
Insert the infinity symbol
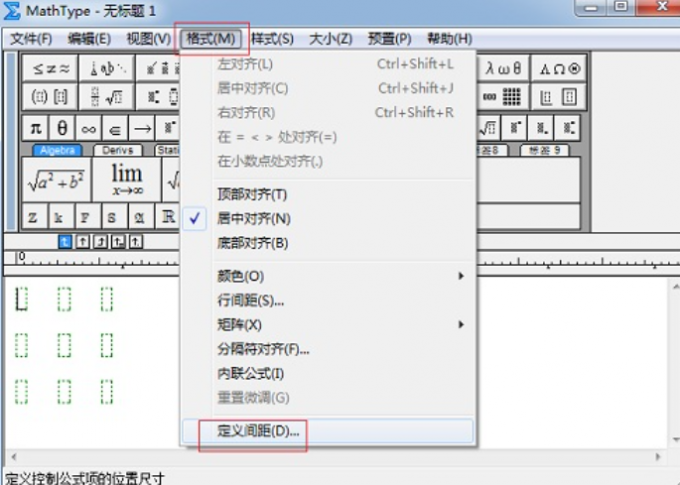coord(88,128)
